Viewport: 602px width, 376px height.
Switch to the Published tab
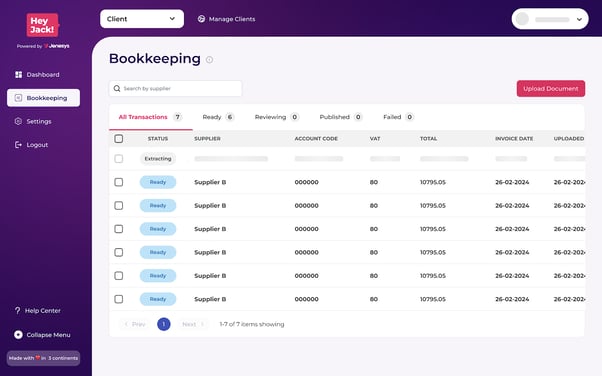pos(341,117)
